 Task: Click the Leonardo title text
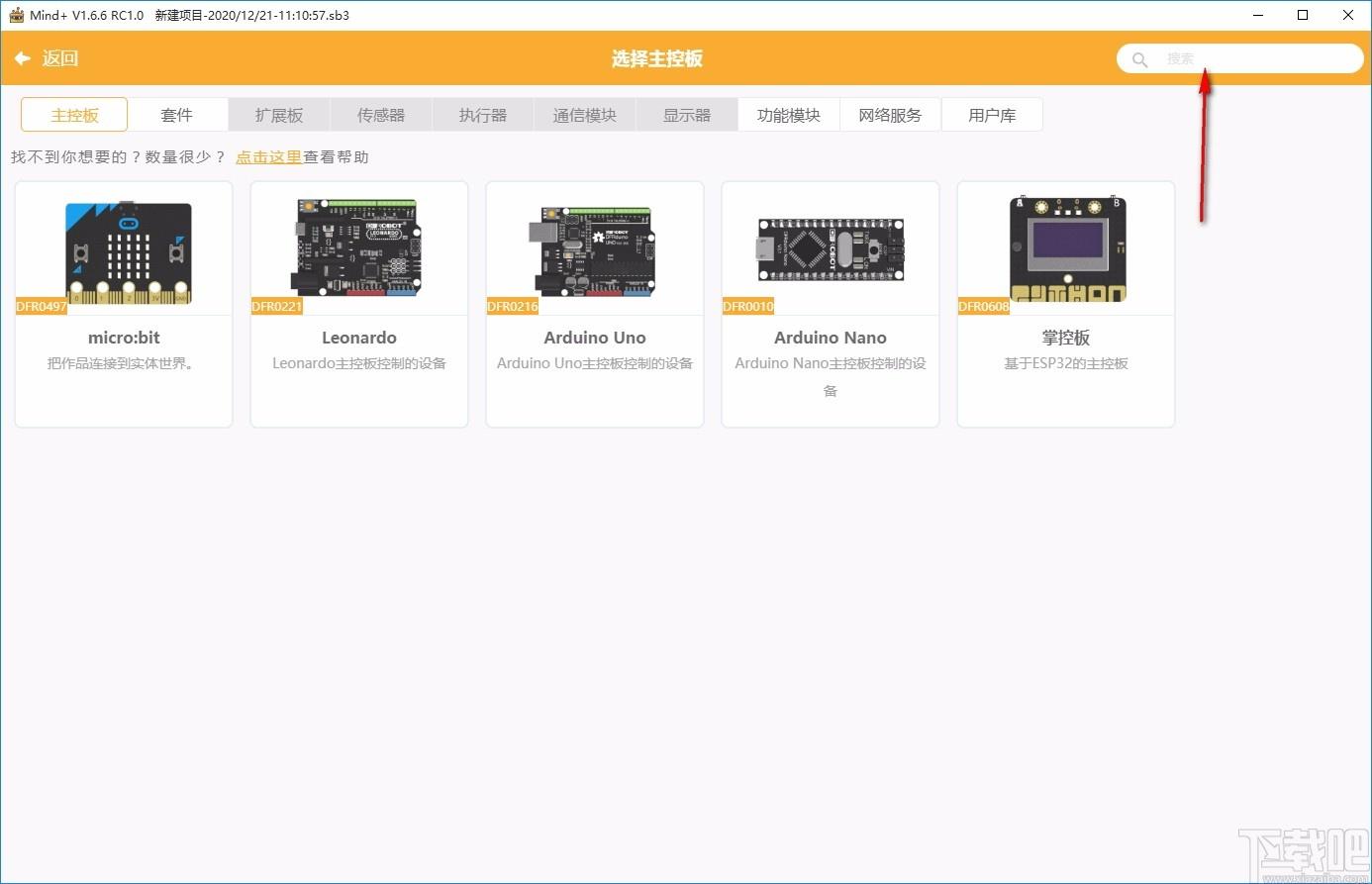click(359, 338)
